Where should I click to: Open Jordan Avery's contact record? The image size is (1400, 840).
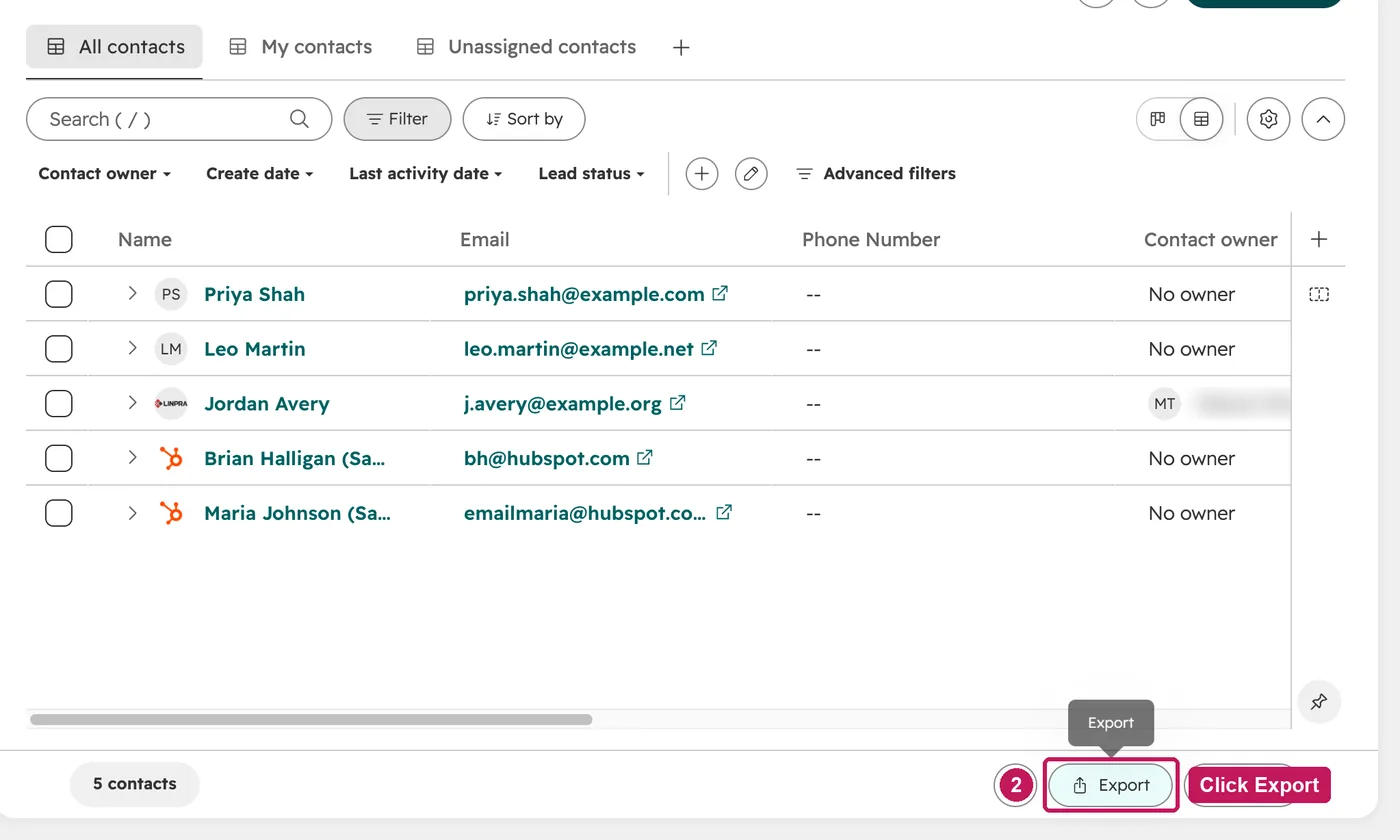(267, 404)
